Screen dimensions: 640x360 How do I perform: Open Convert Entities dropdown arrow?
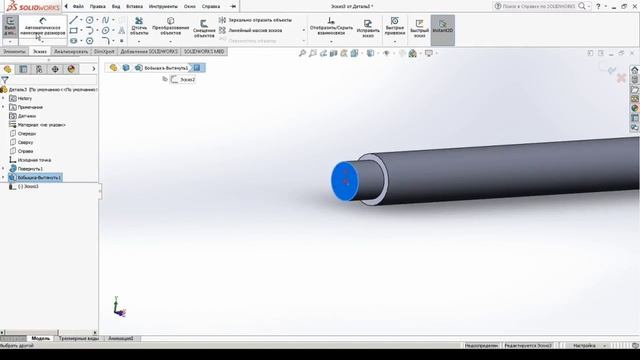[171, 42]
